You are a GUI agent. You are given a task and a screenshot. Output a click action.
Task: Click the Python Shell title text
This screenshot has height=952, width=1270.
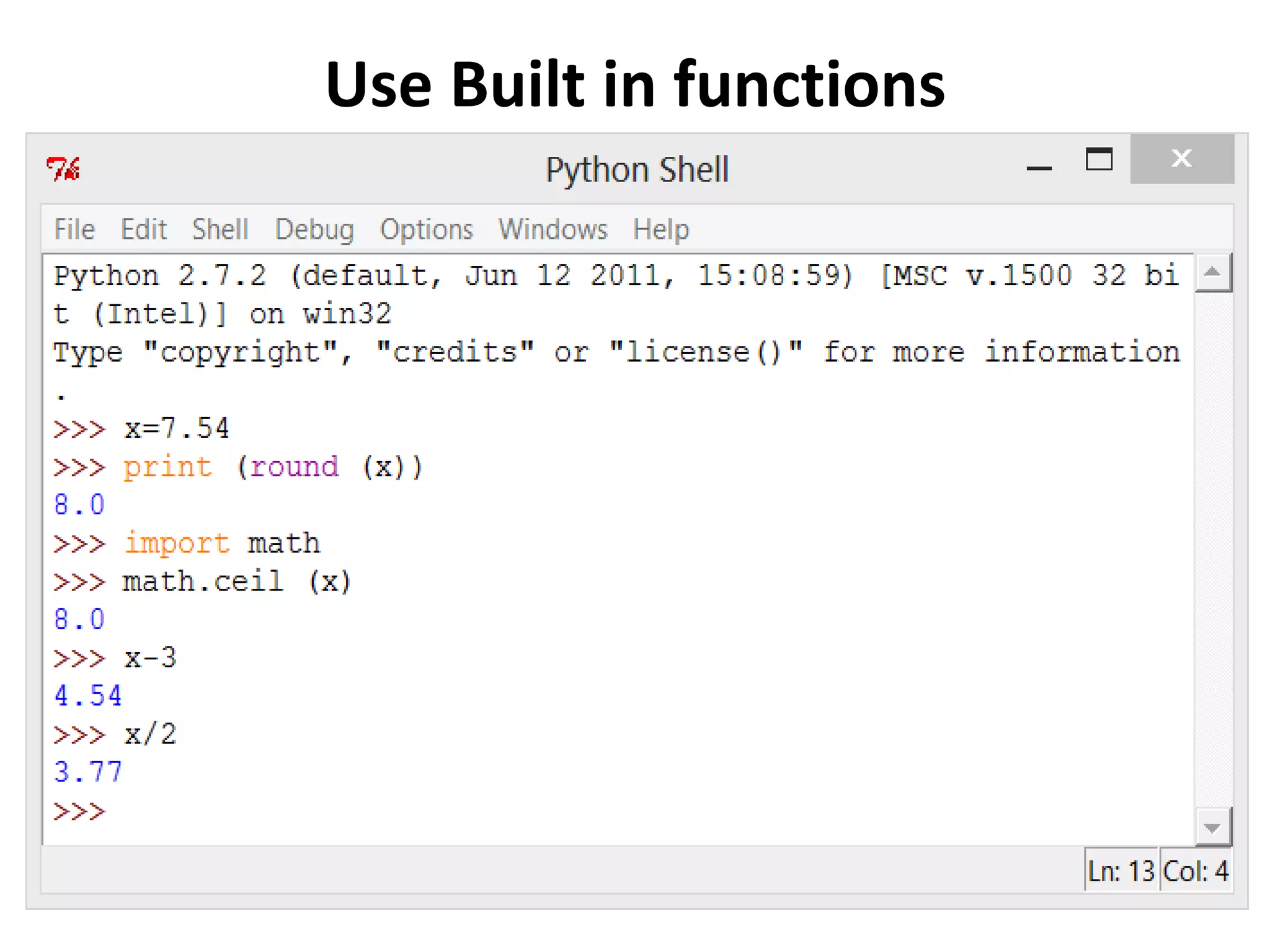[637, 169]
